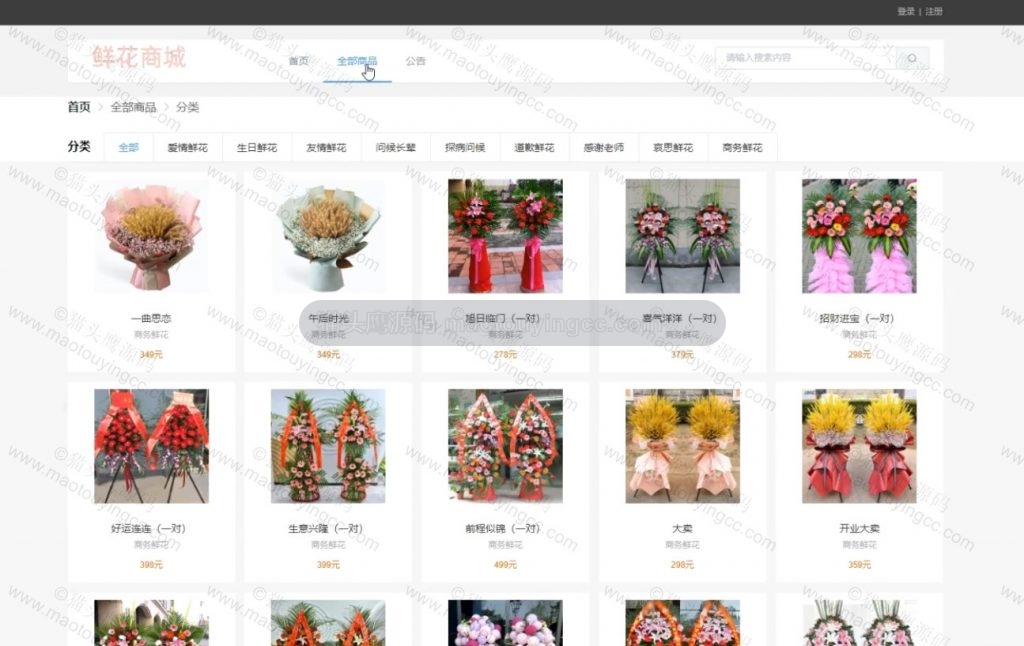Click 全部商品 in the breadcrumb

pyautogui.click(x=133, y=107)
